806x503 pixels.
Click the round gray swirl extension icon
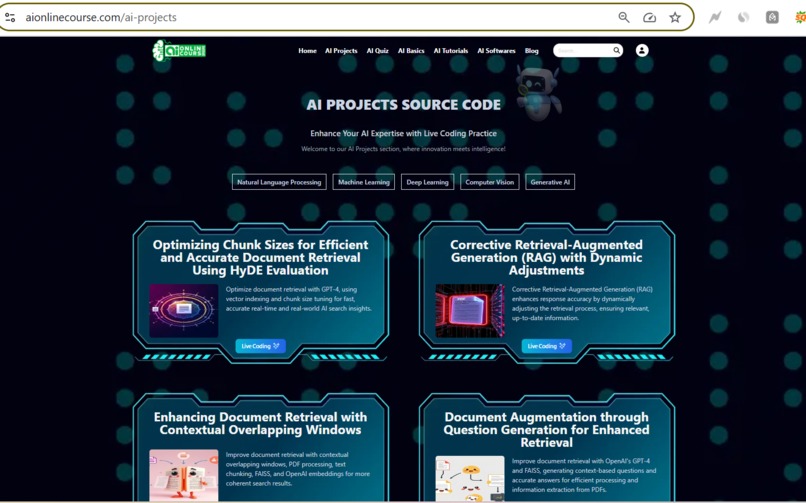[743, 17]
